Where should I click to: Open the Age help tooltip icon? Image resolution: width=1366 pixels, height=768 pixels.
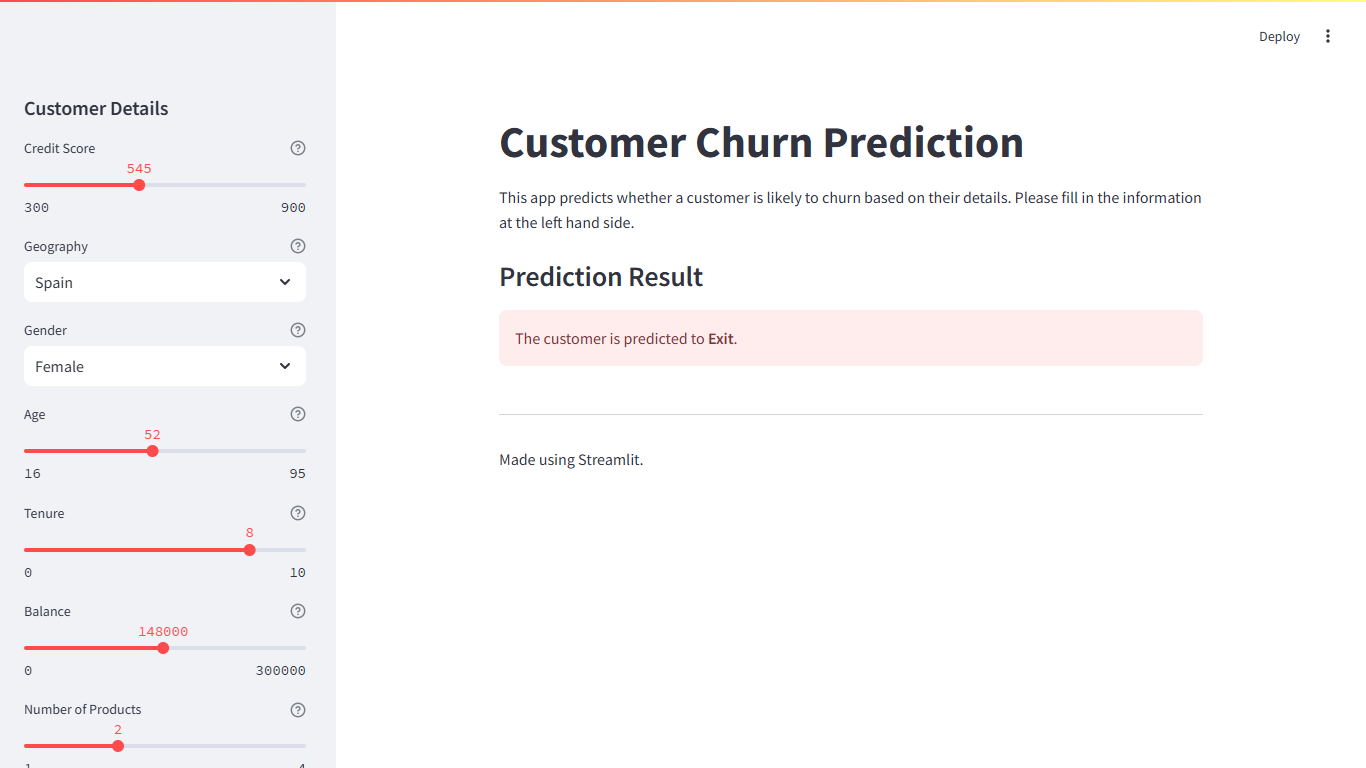click(x=298, y=413)
